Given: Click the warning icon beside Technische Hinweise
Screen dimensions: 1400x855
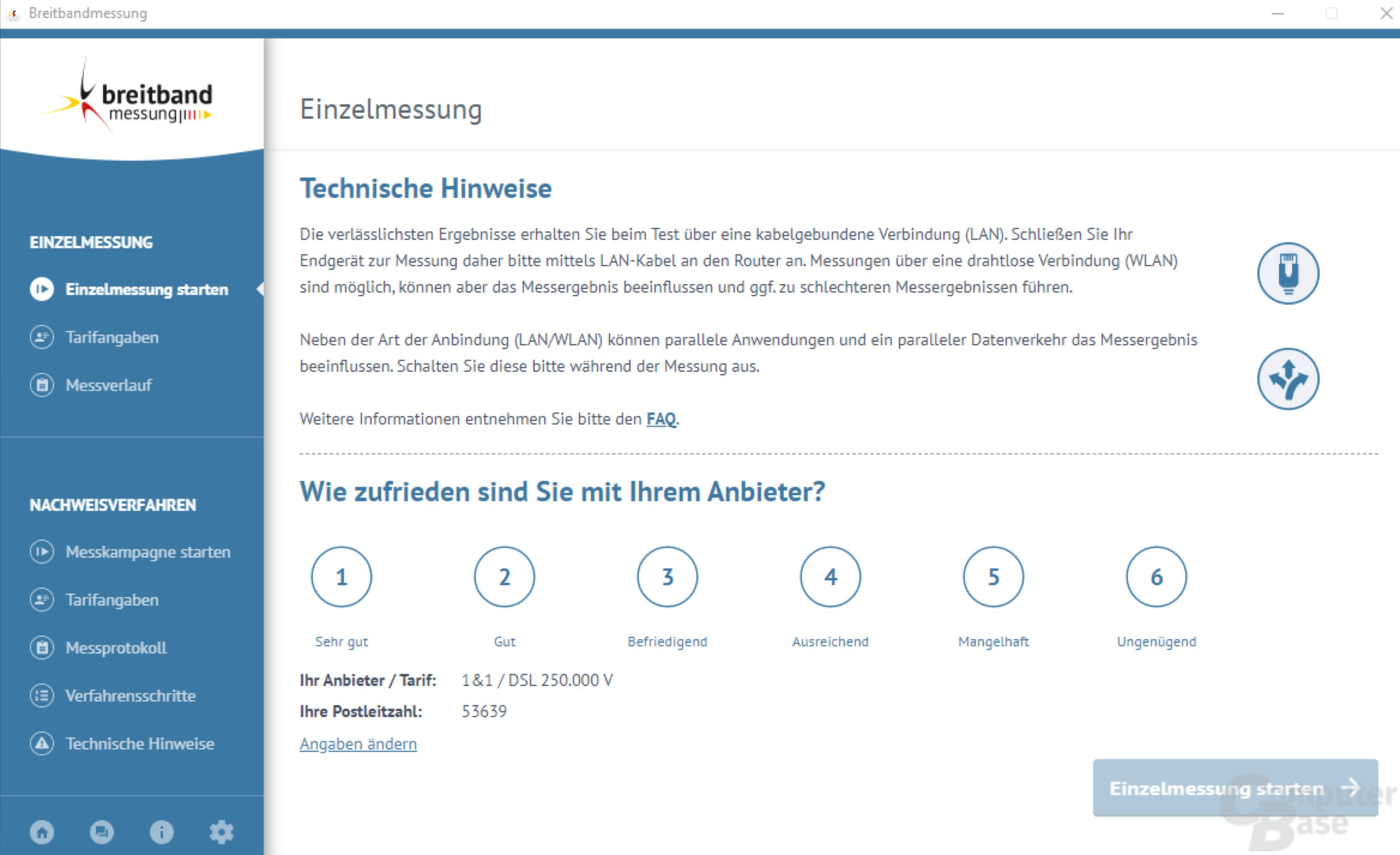Looking at the screenshot, I should tap(42, 743).
